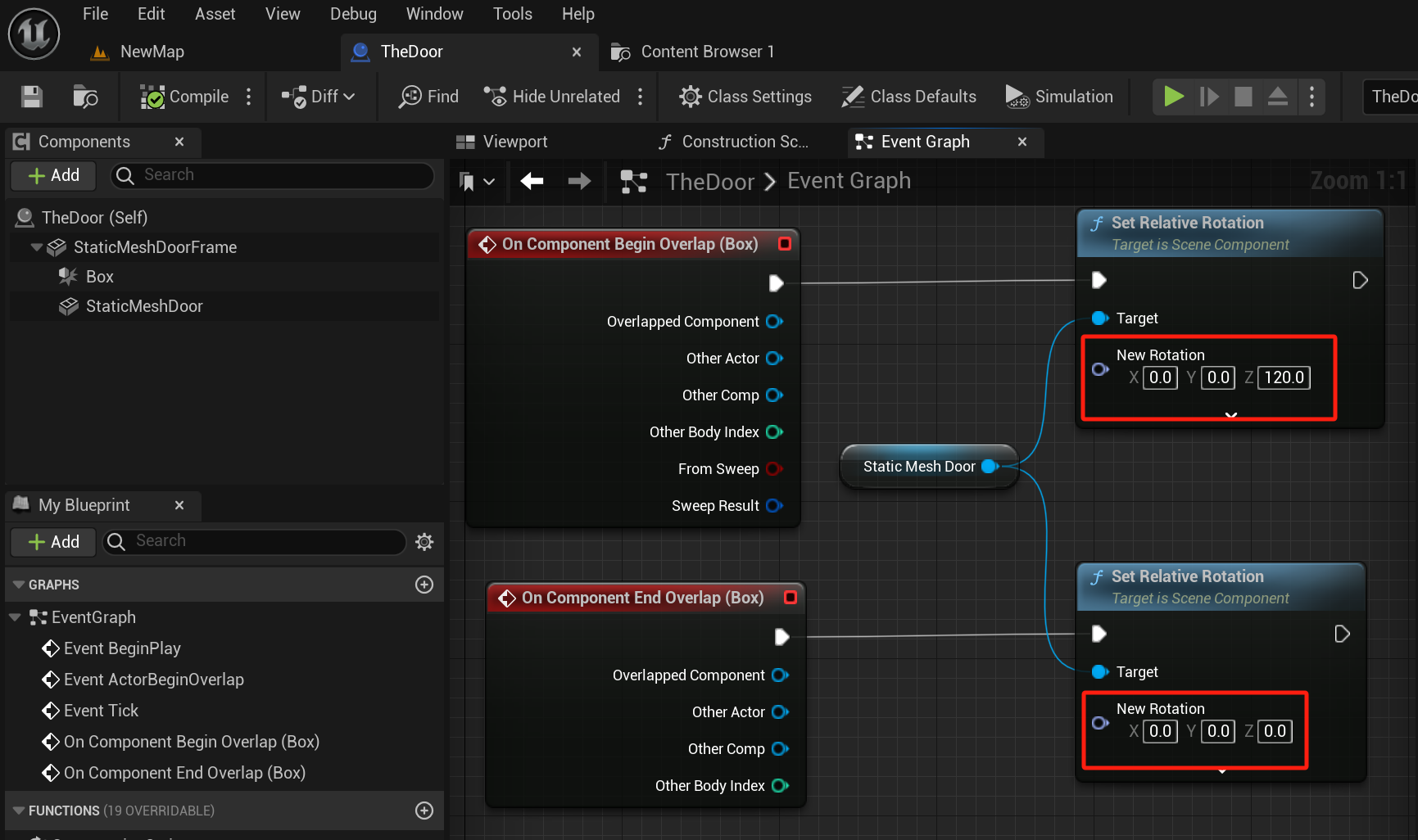
Task: Close the Components panel
Action: 179,142
